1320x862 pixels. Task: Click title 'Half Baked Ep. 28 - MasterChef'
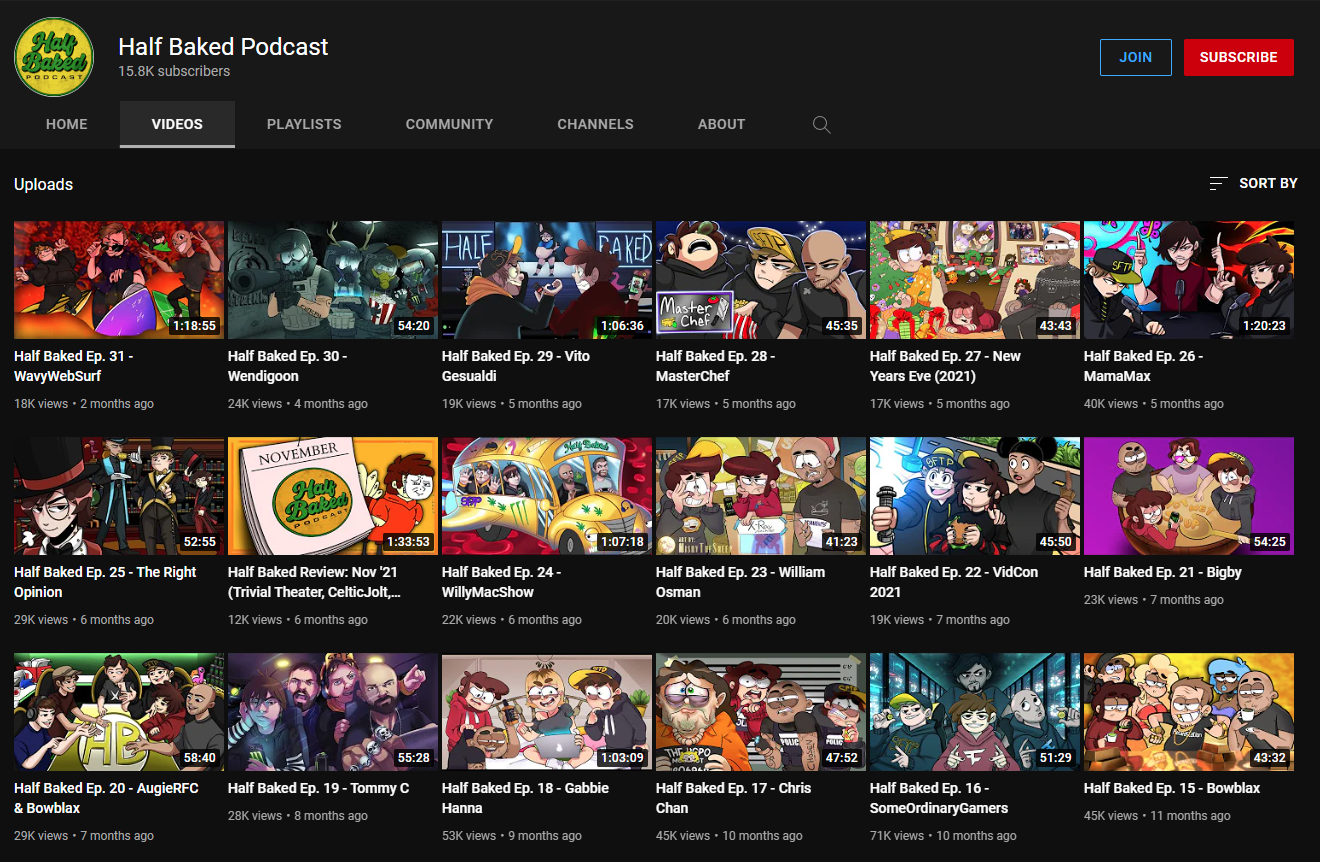pos(716,366)
